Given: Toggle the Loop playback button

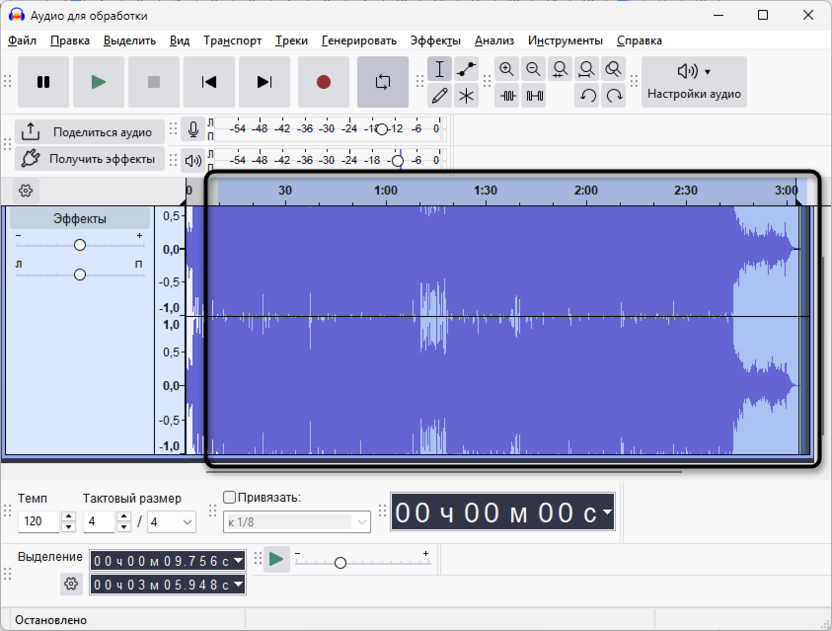Looking at the screenshot, I should tap(382, 82).
